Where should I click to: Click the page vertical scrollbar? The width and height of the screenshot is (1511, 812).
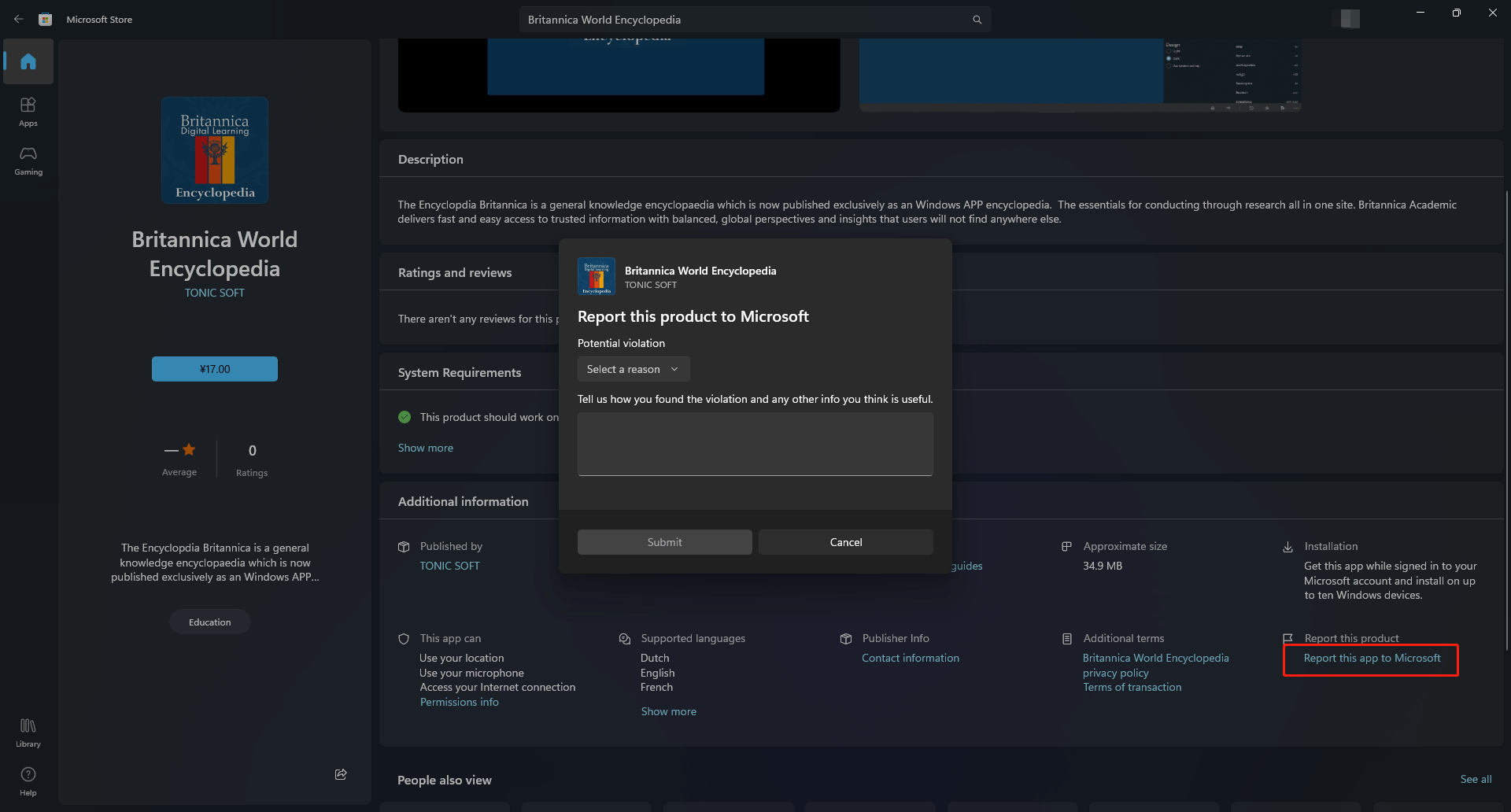(1507, 421)
